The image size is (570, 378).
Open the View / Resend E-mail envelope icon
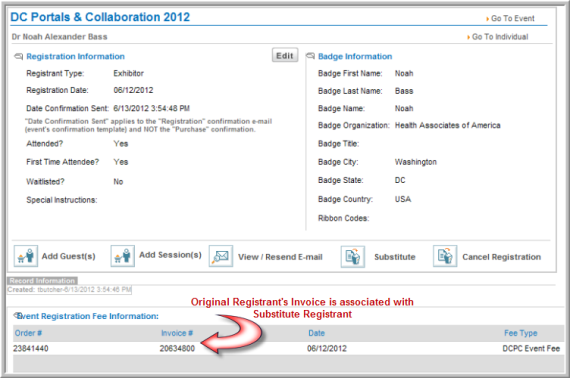pyautogui.click(x=221, y=256)
